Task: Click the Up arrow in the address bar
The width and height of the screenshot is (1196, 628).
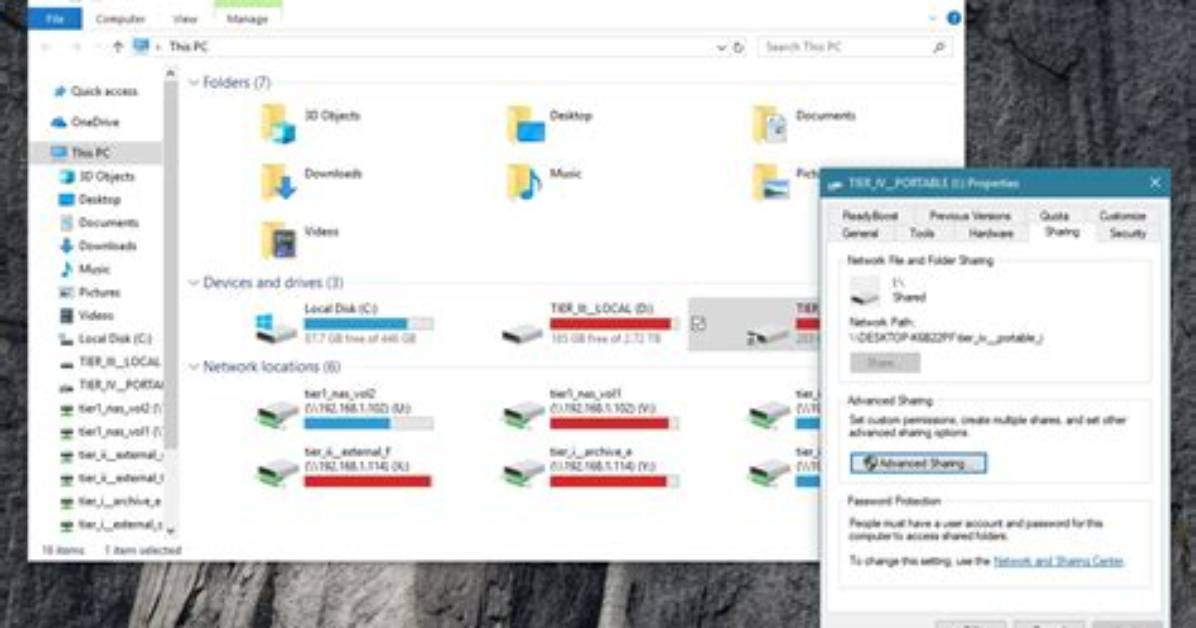Action: coord(117,47)
